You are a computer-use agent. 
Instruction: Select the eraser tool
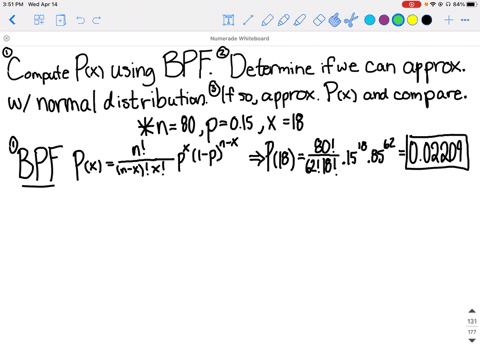tap(319, 20)
